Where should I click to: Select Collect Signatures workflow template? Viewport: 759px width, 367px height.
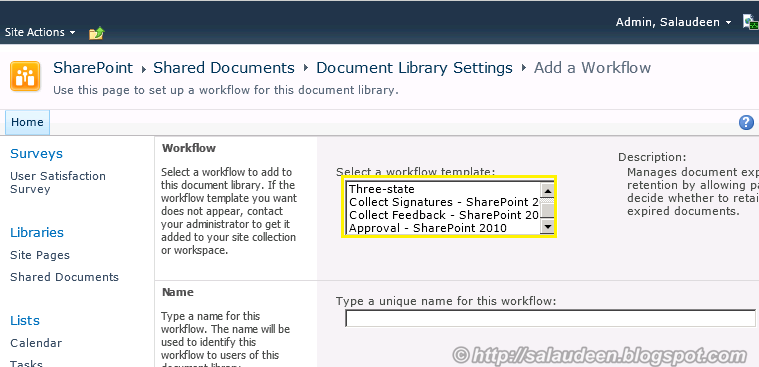click(443, 202)
